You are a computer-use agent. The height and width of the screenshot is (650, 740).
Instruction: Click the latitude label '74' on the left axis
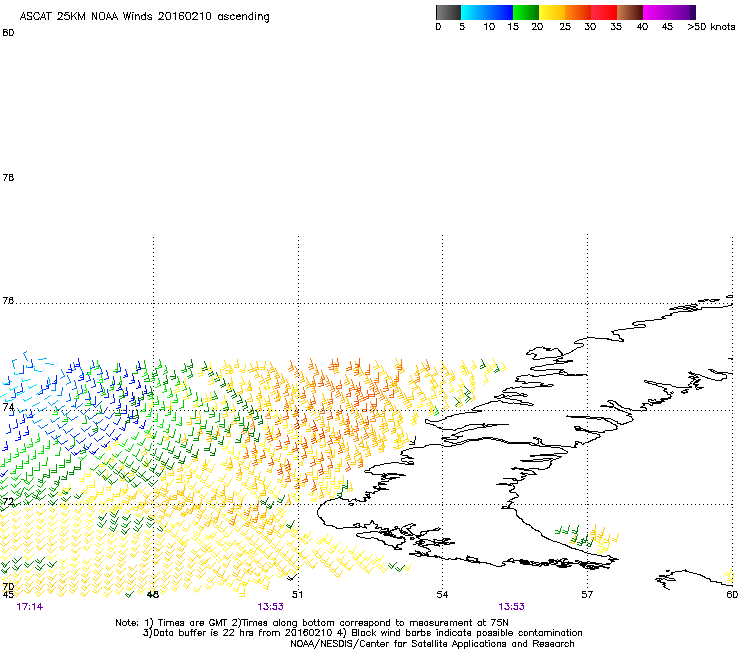pyautogui.click(x=8, y=407)
